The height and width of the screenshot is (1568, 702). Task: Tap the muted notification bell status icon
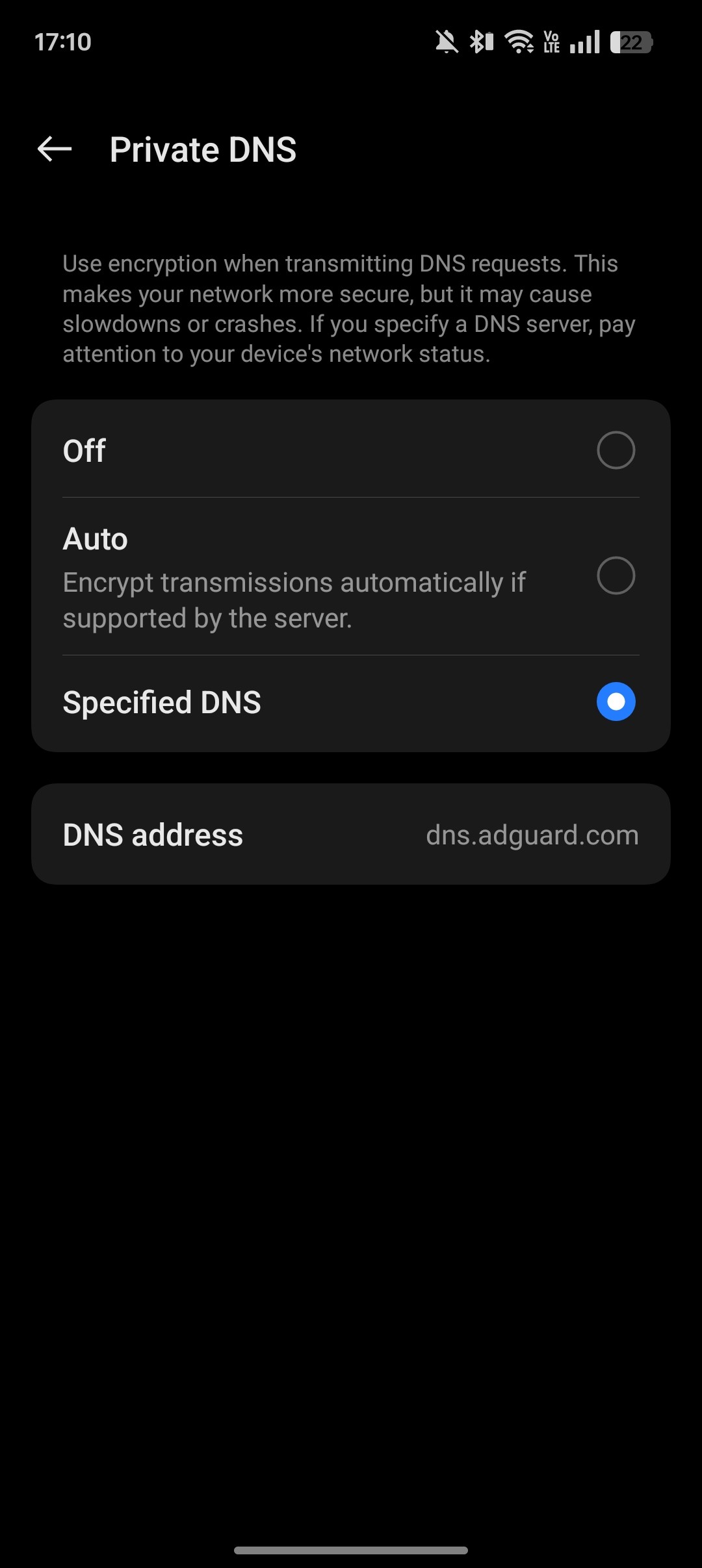(x=447, y=42)
